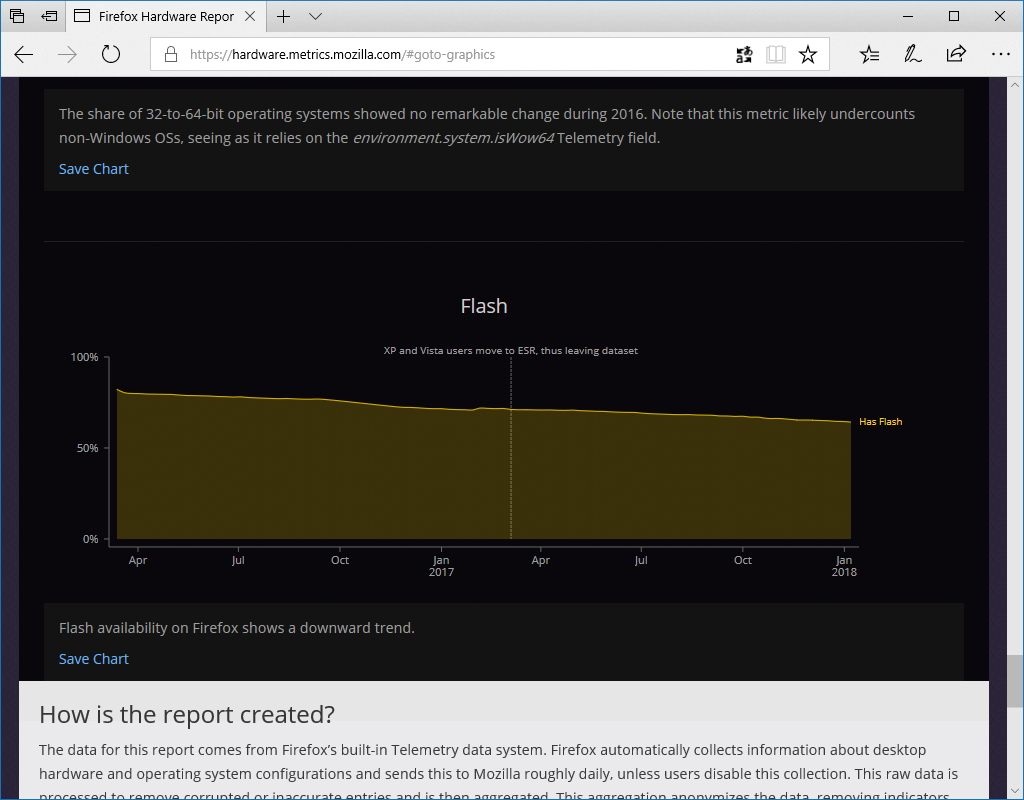Add page to favorites star
This screenshot has height=800, width=1024.
[808, 54]
